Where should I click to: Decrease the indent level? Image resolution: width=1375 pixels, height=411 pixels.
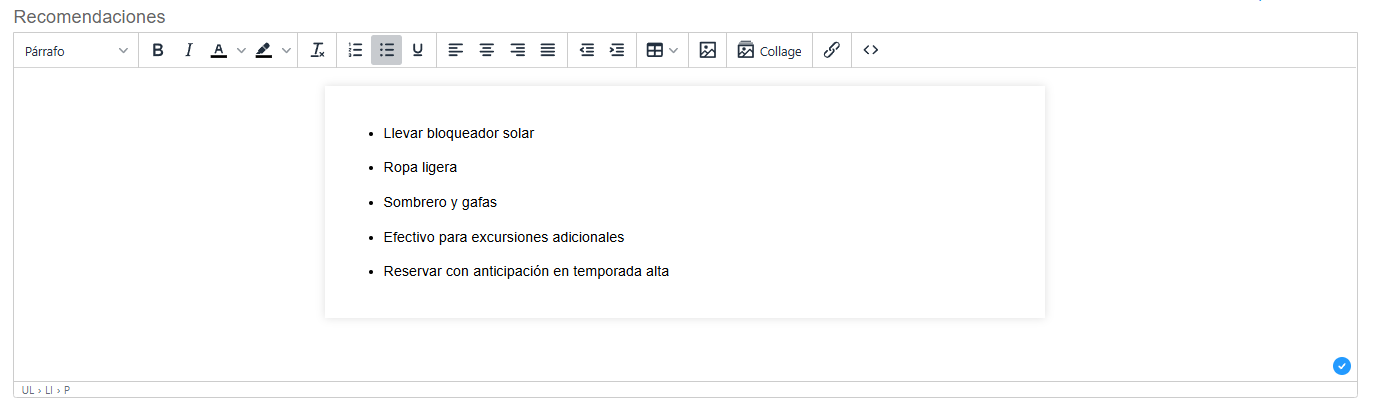pos(587,51)
